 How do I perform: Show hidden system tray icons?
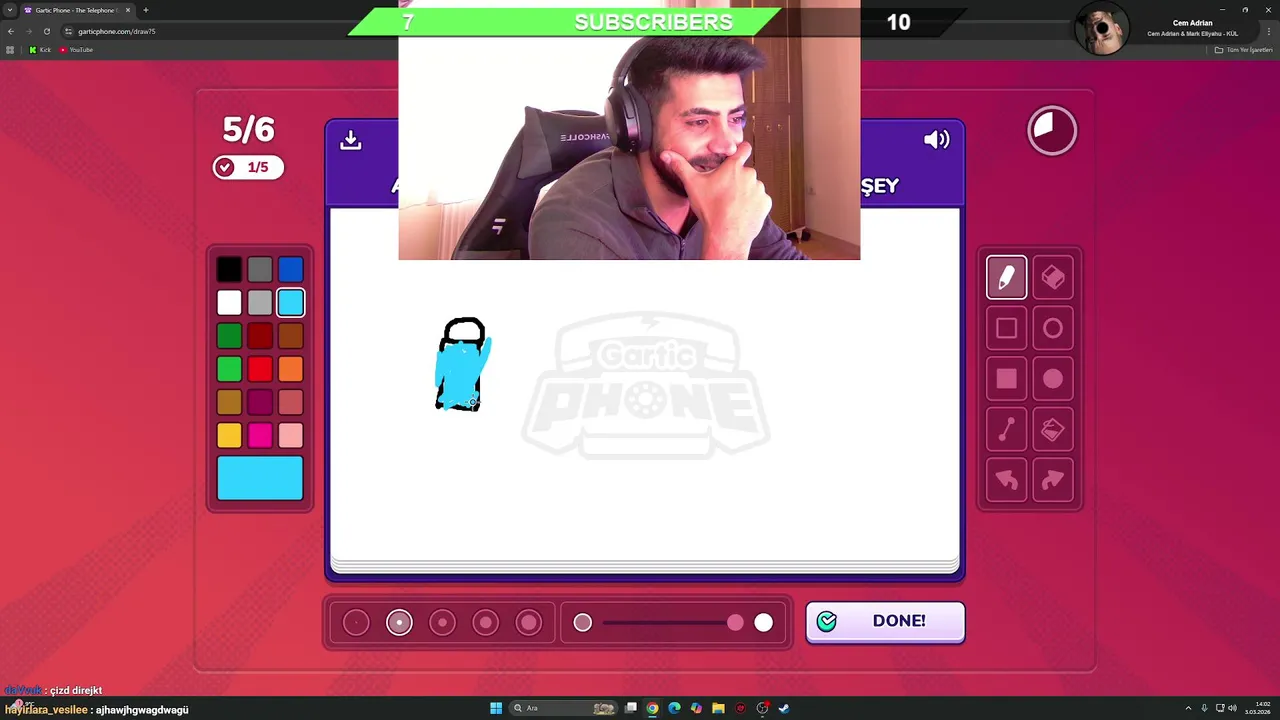1187,708
